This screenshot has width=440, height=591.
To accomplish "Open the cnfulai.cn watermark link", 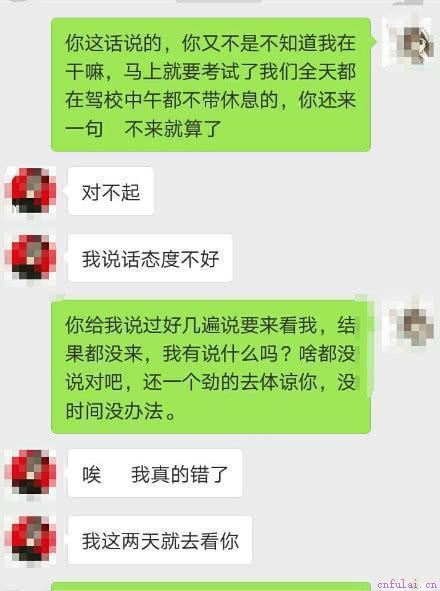I will (406, 584).
